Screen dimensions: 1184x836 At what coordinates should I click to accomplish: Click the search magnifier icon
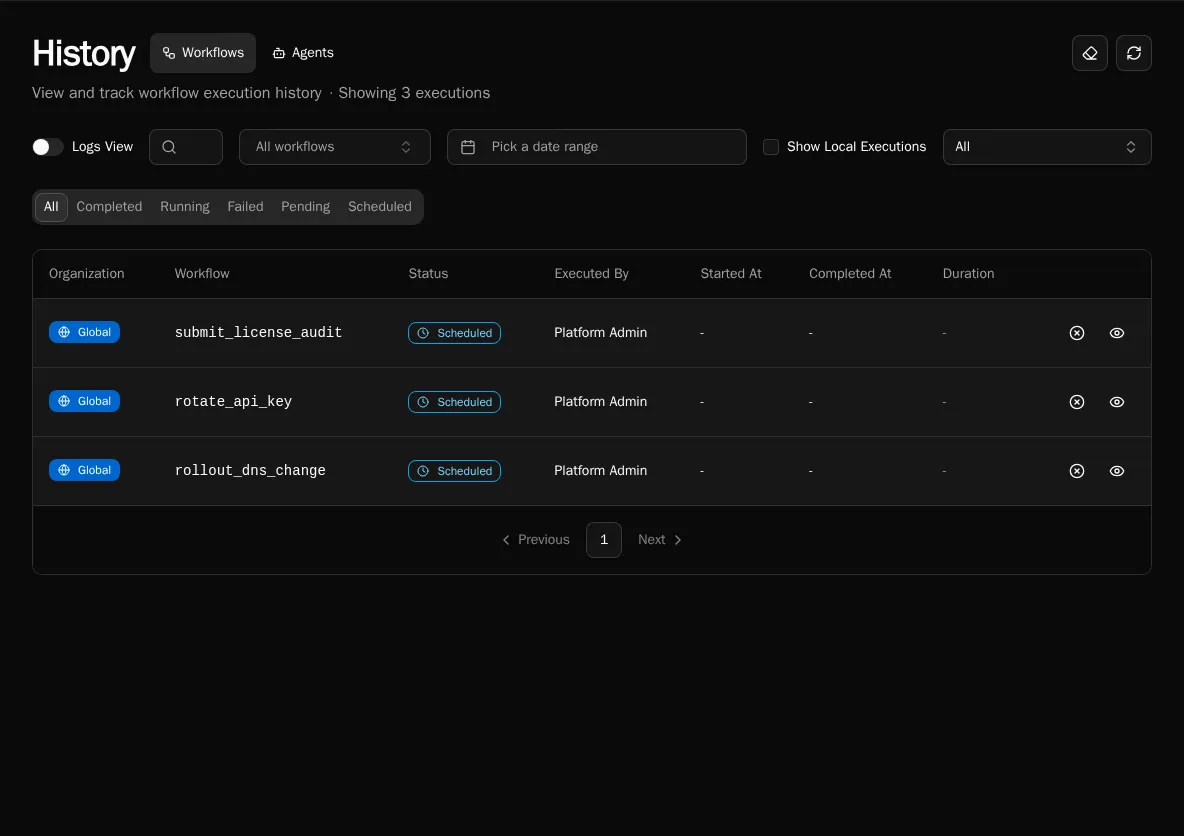(169, 147)
